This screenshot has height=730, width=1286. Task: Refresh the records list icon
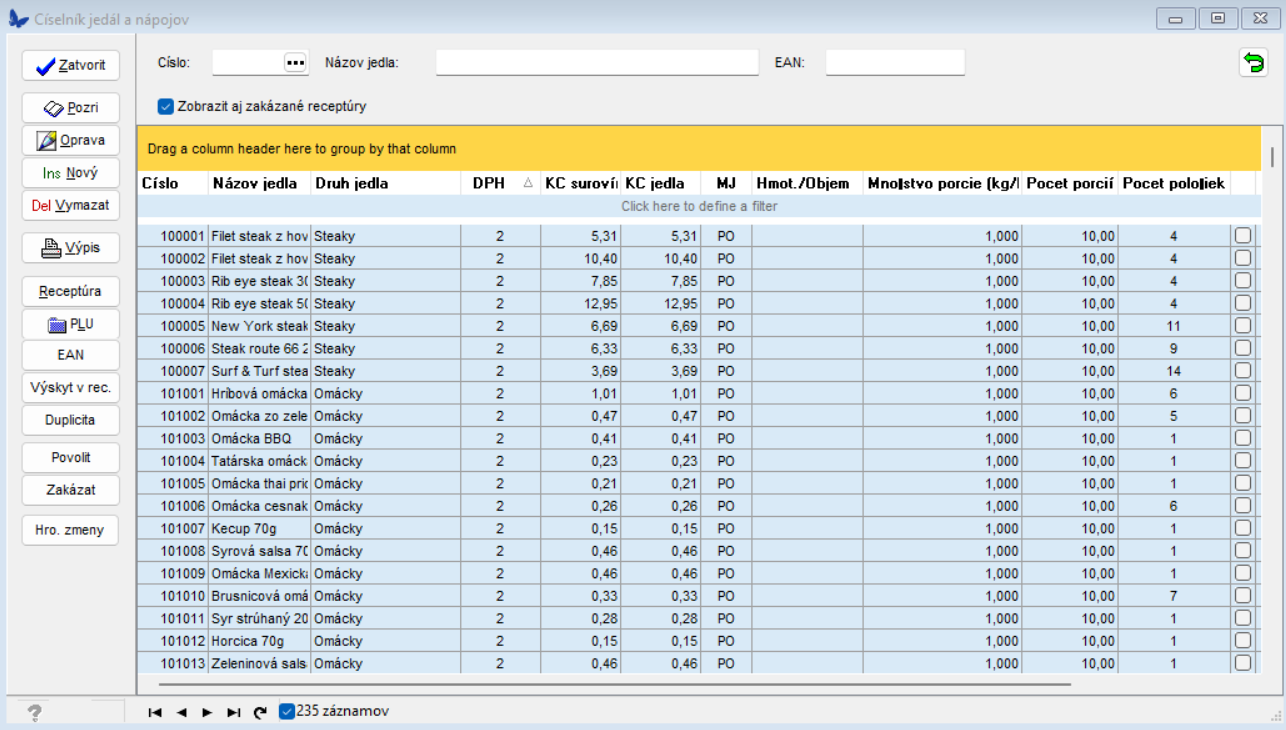point(260,712)
